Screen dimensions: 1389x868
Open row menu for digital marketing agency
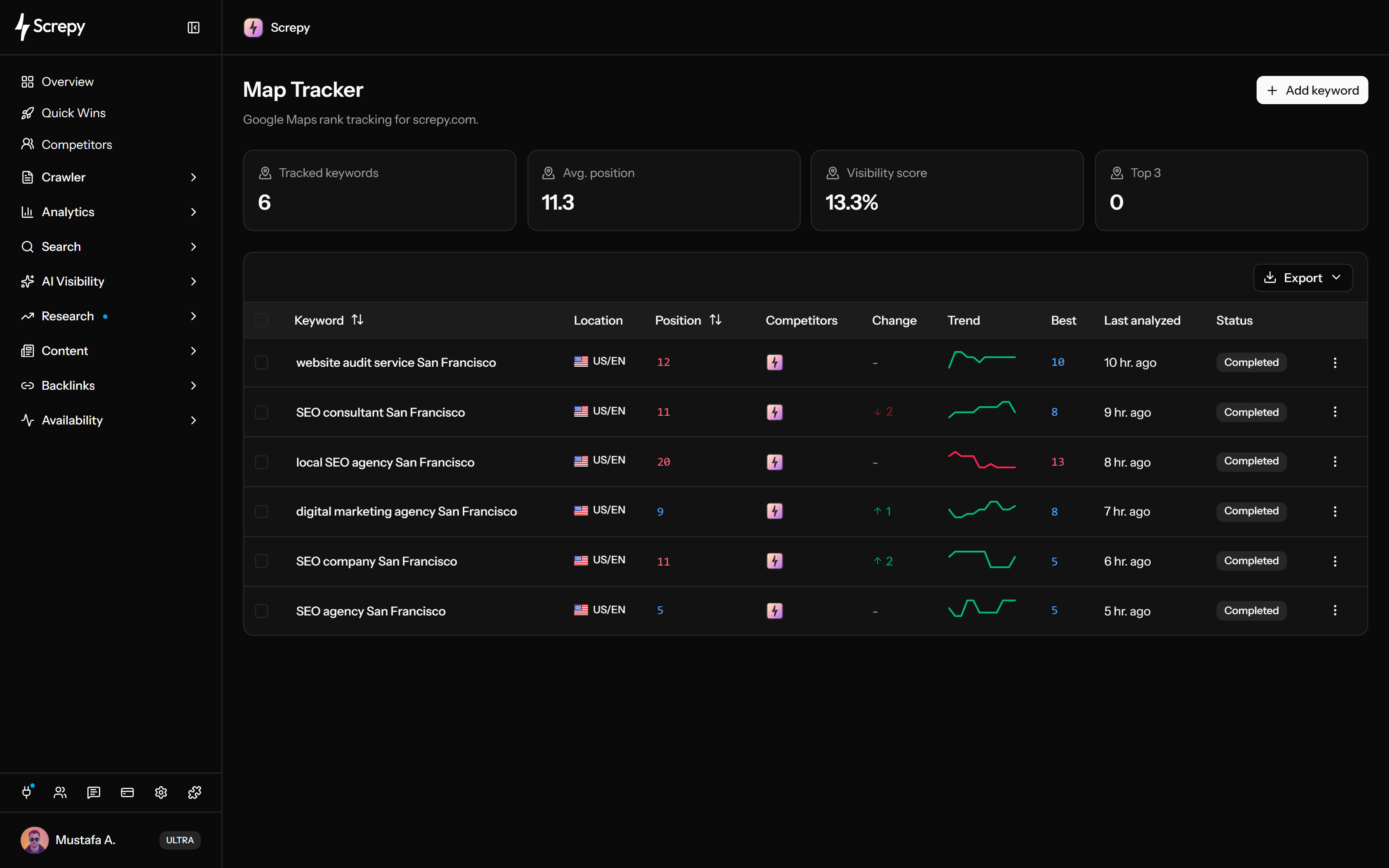coord(1335,511)
